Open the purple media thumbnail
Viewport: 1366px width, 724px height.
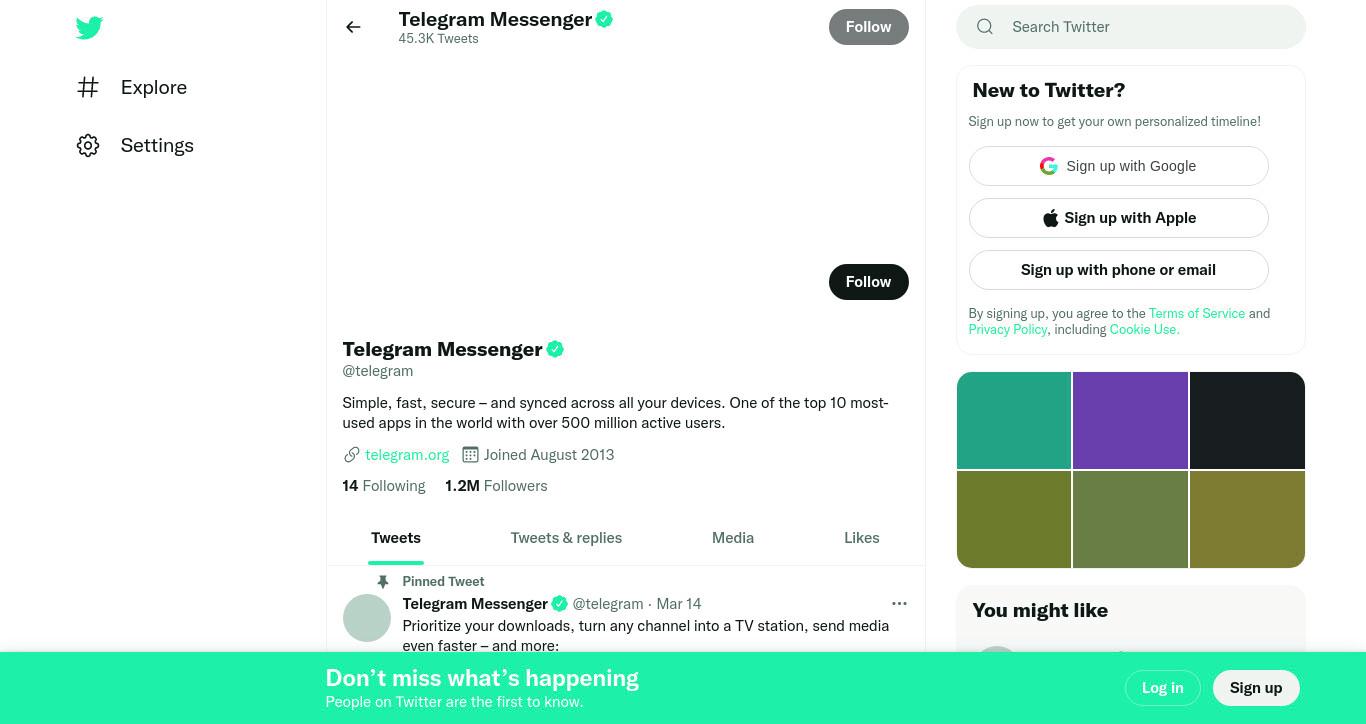pyautogui.click(x=1130, y=420)
